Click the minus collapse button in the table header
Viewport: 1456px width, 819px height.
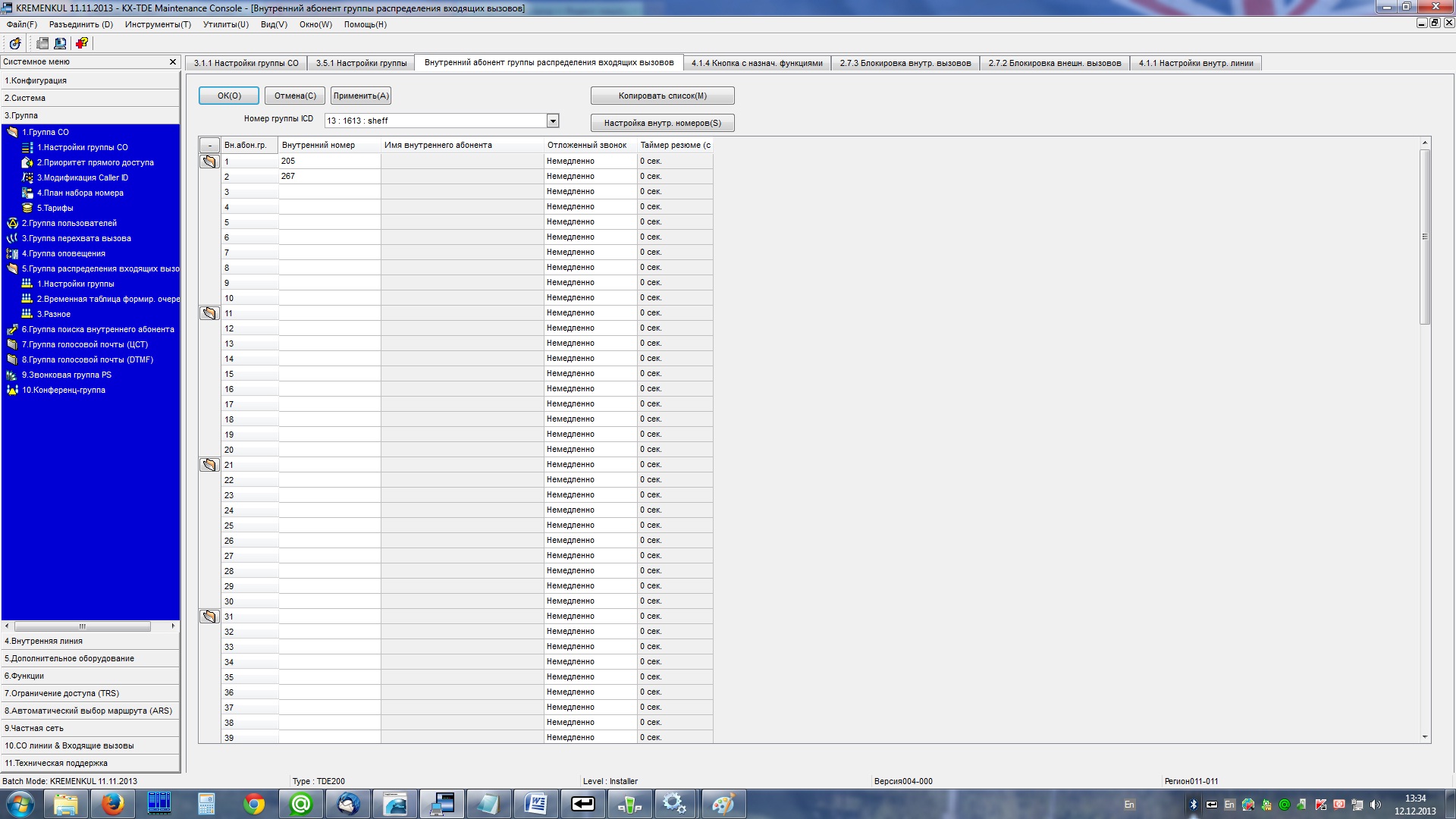click(209, 146)
